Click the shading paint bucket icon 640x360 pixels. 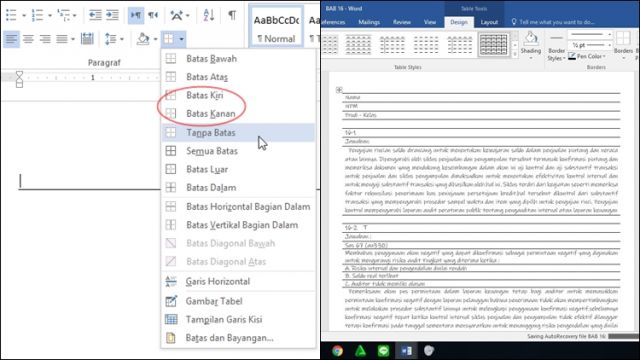pos(143,39)
